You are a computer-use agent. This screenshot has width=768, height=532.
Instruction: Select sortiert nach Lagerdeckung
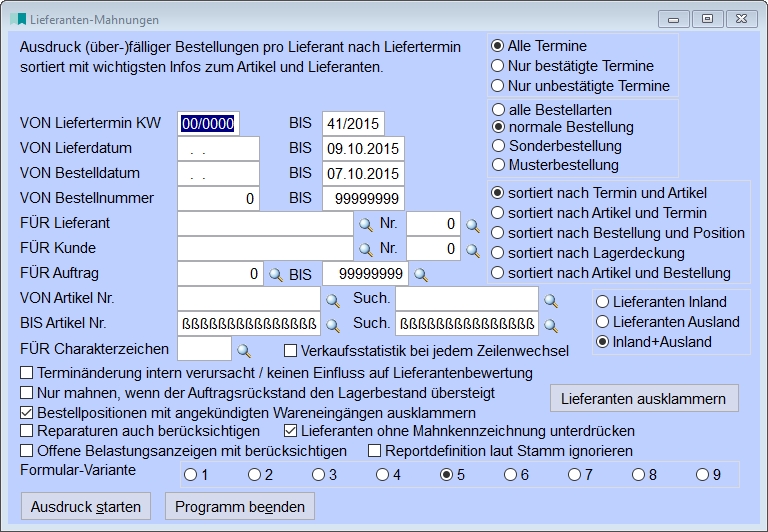coord(497,253)
